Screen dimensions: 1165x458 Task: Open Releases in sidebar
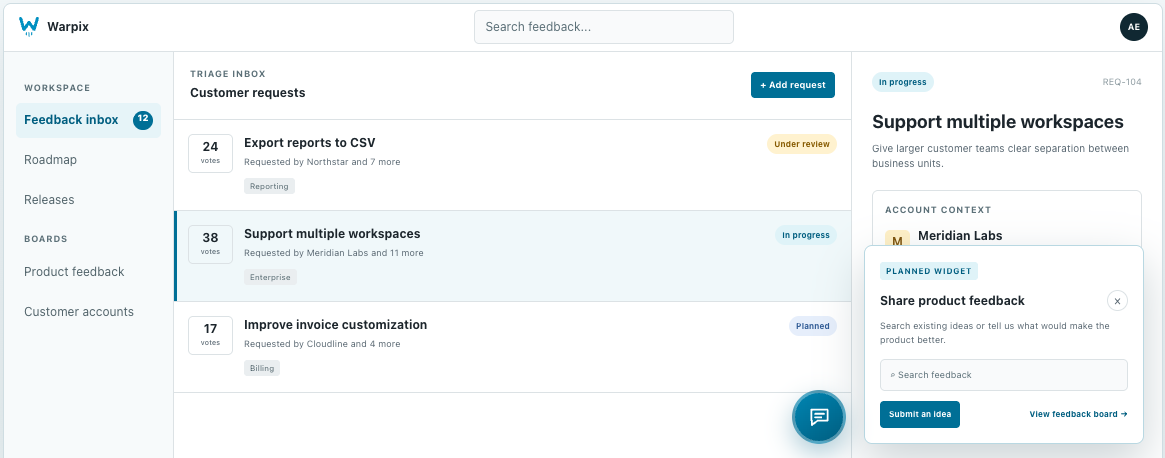click(x=49, y=200)
